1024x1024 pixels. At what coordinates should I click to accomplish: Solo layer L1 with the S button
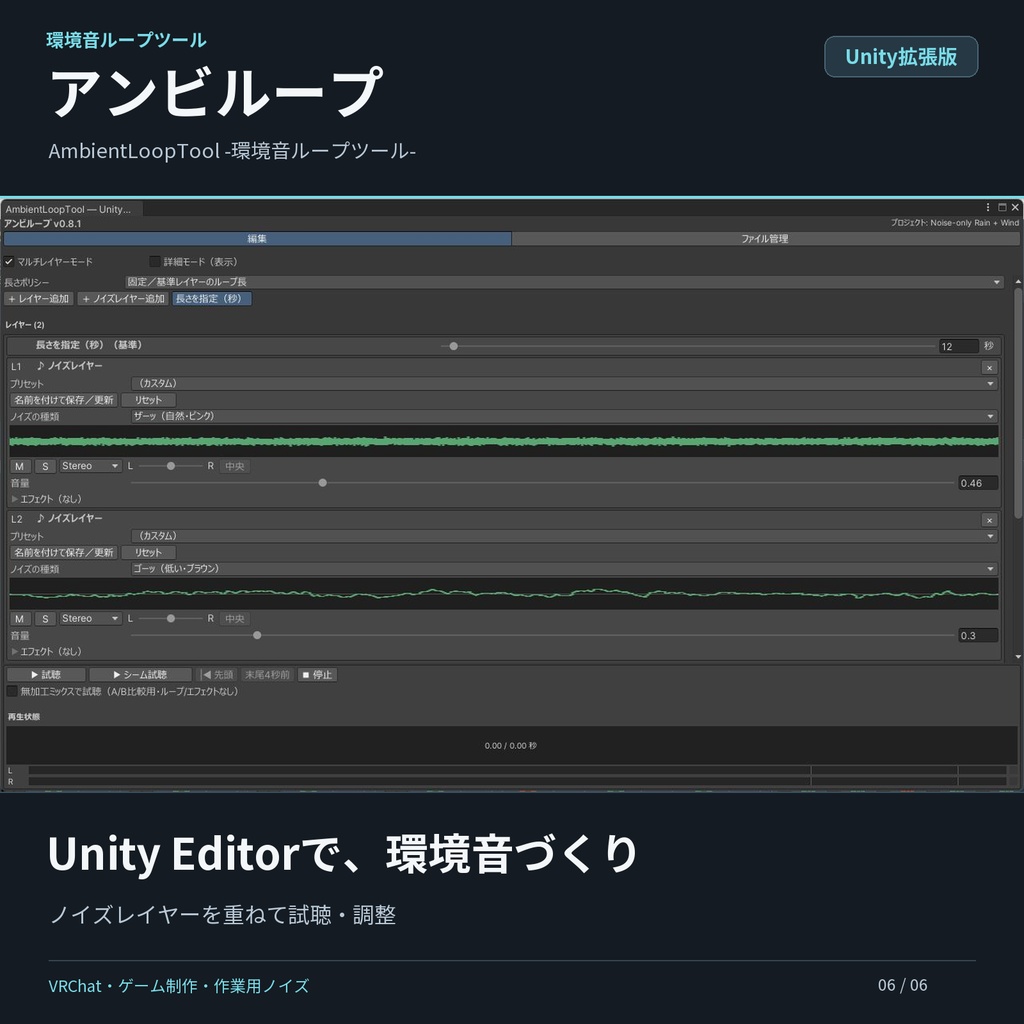pos(45,466)
